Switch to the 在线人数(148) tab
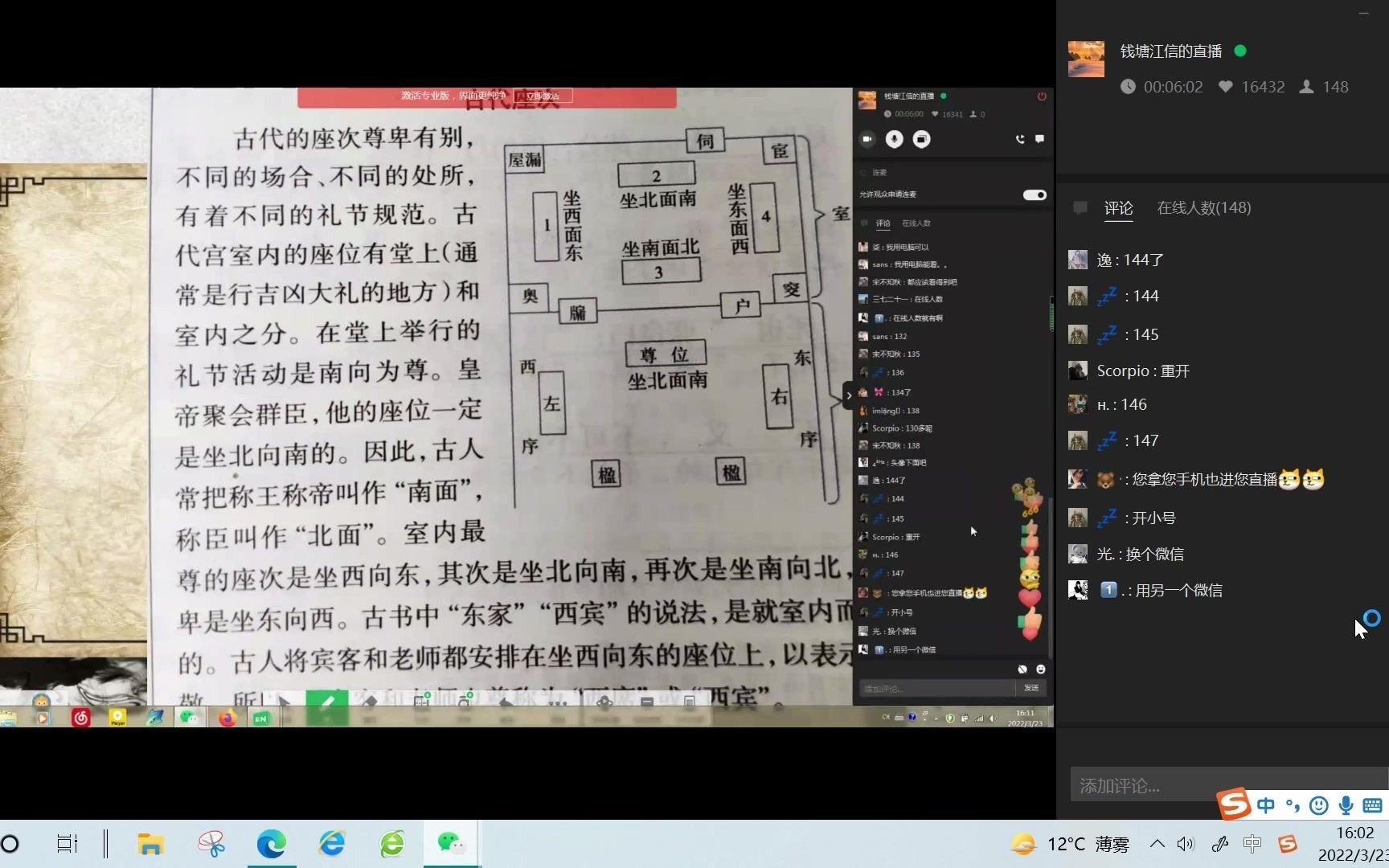Image resolution: width=1389 pixels, height=868 pixels. click(x=1203, y=207)
